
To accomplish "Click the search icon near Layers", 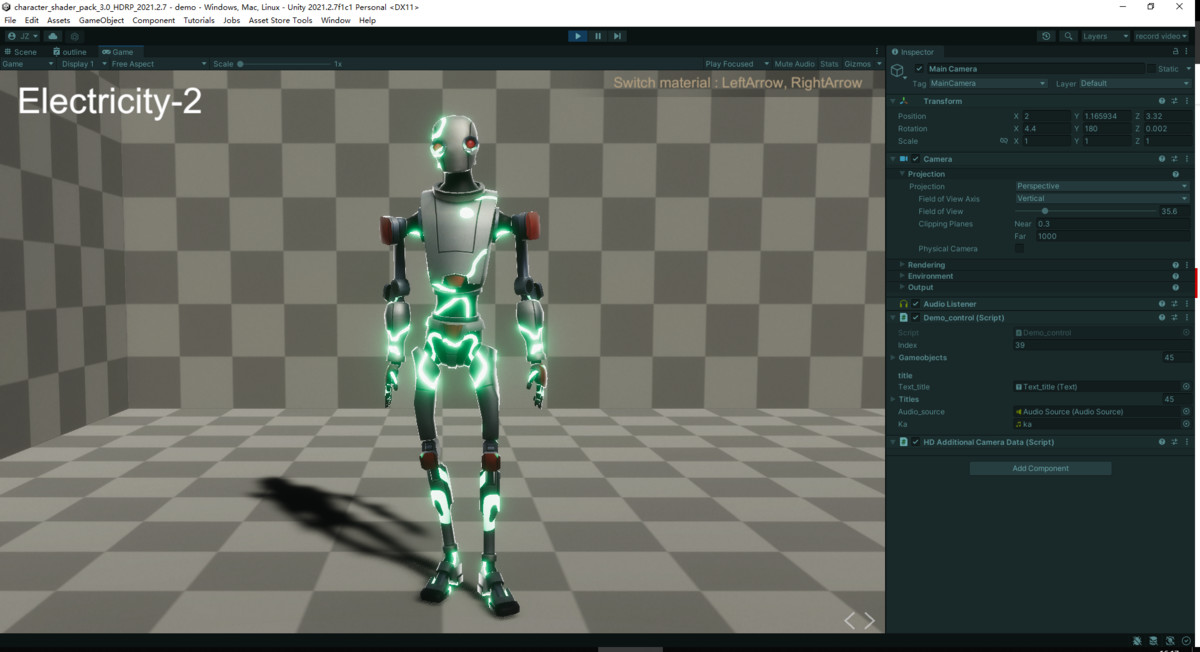I will (x=1069, y=36).
